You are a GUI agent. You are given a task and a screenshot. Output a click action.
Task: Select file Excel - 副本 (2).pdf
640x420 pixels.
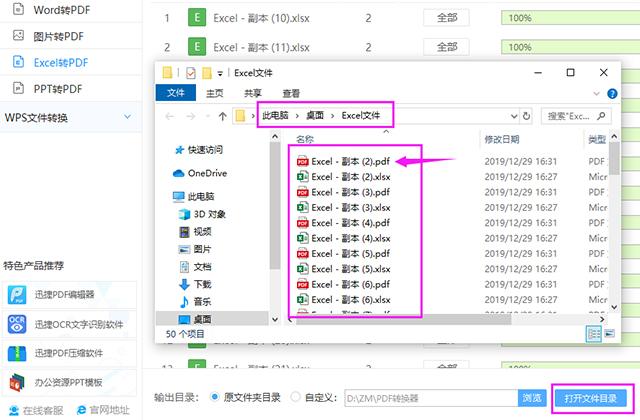click(x=343, y=162)
